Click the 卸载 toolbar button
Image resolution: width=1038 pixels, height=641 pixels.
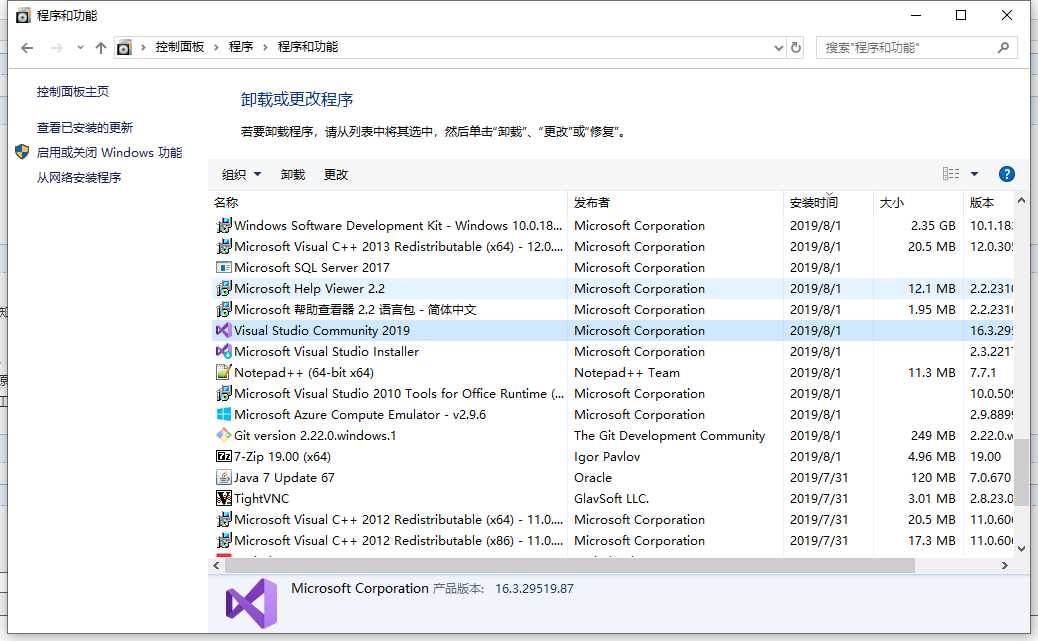(x=293, y=175)
